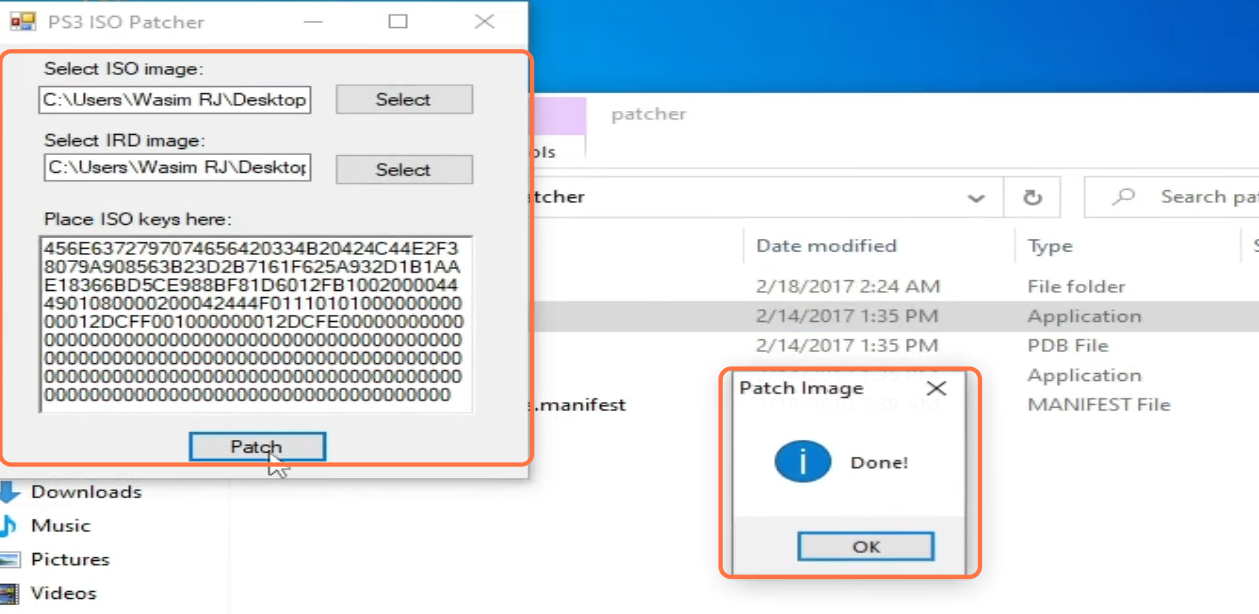Click the refresh icon in File Explorer
Viewport: 1259px width, 614px height.
(x=1032, y=197)
